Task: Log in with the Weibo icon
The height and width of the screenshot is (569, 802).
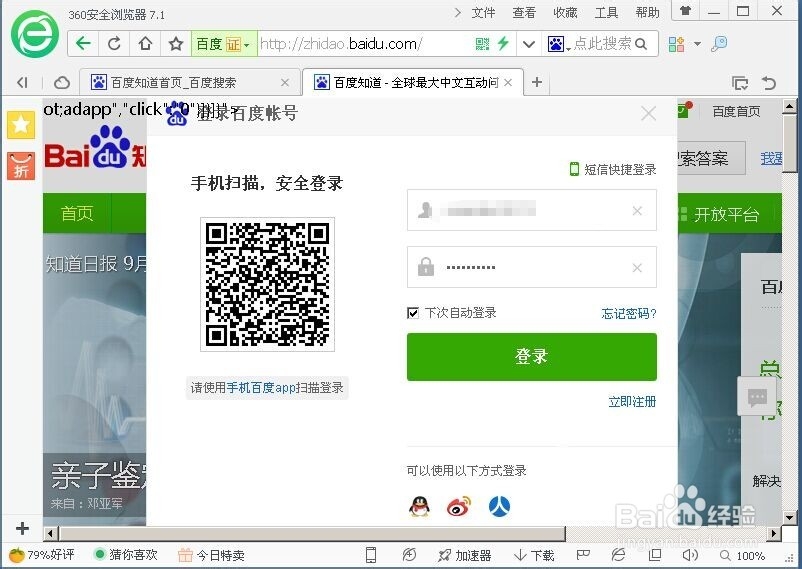Action: [459, 506]
